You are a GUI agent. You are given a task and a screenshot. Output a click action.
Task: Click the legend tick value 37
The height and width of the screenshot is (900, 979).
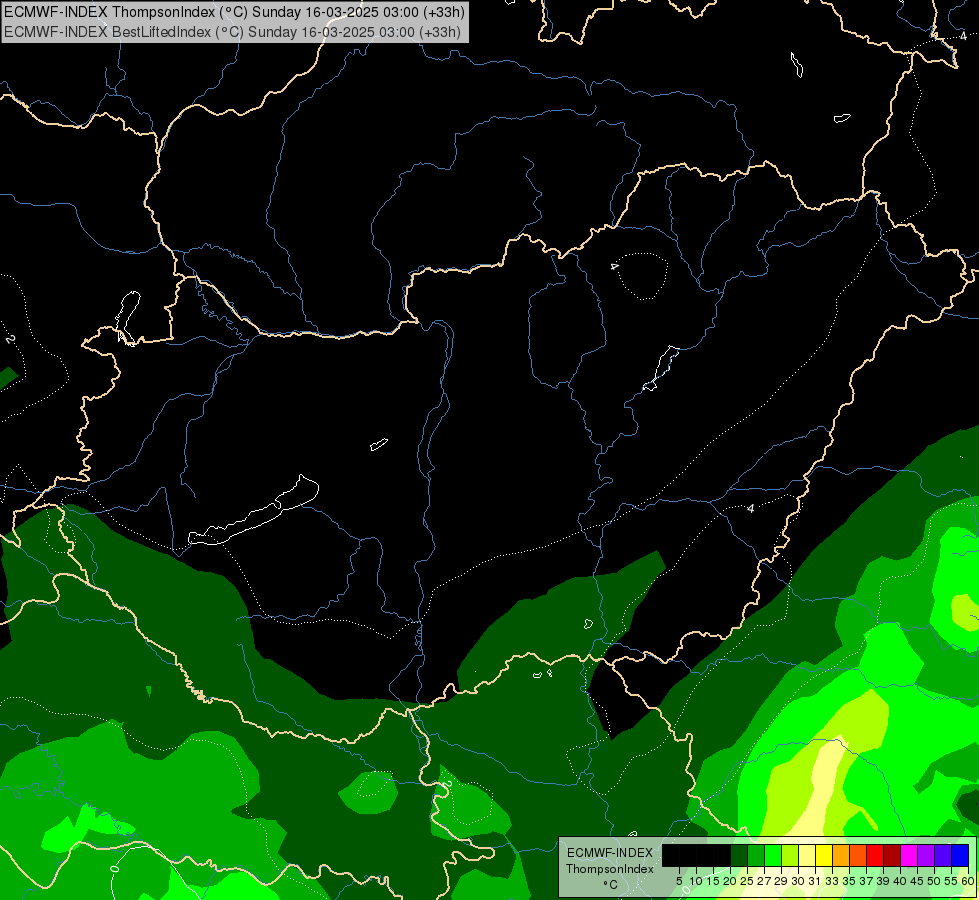coord(867,881)
